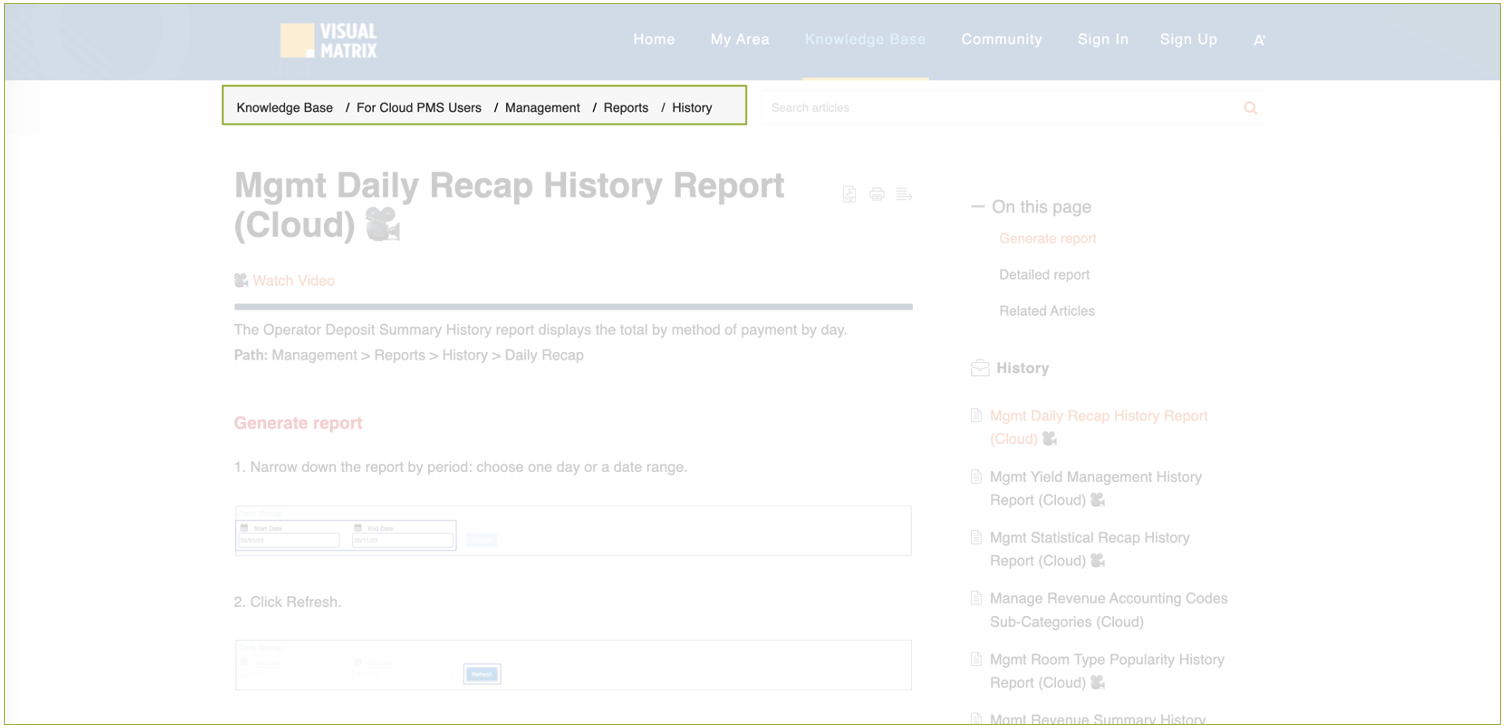
Task: Jump to the Detailed report section
Action: tap(1044, 275)
